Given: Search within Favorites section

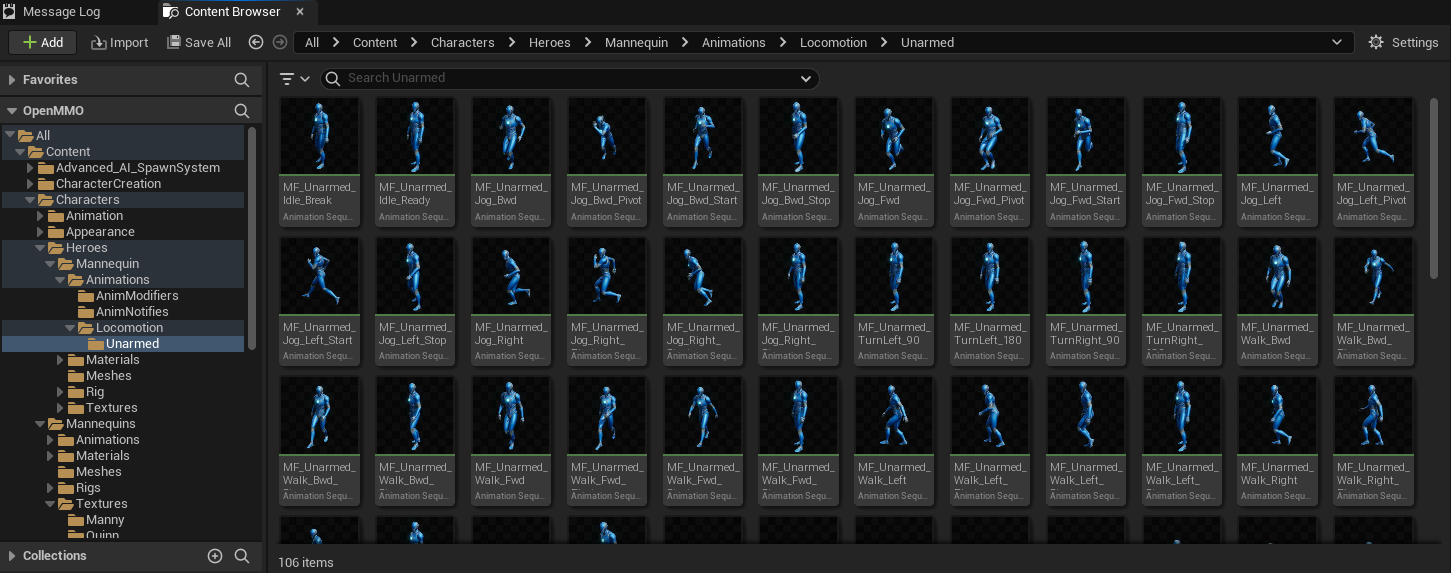Looking at the screenshot, I should (241, 80).
